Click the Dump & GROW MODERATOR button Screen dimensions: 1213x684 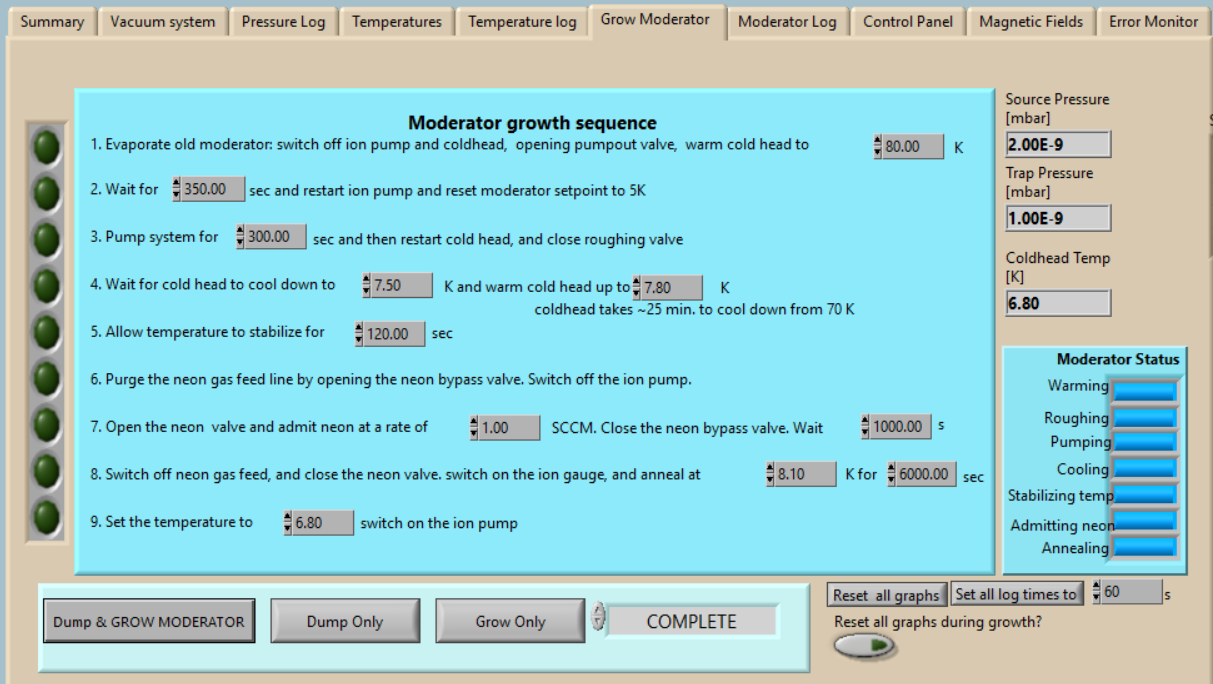click(x=149, y=621)
